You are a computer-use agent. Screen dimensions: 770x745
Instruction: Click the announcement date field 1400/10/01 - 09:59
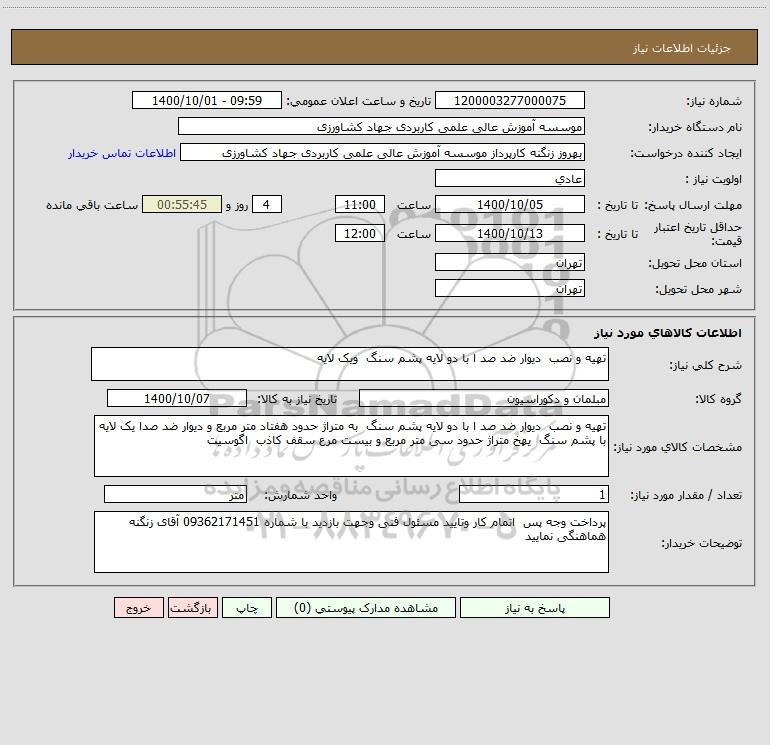pos(207,100)
